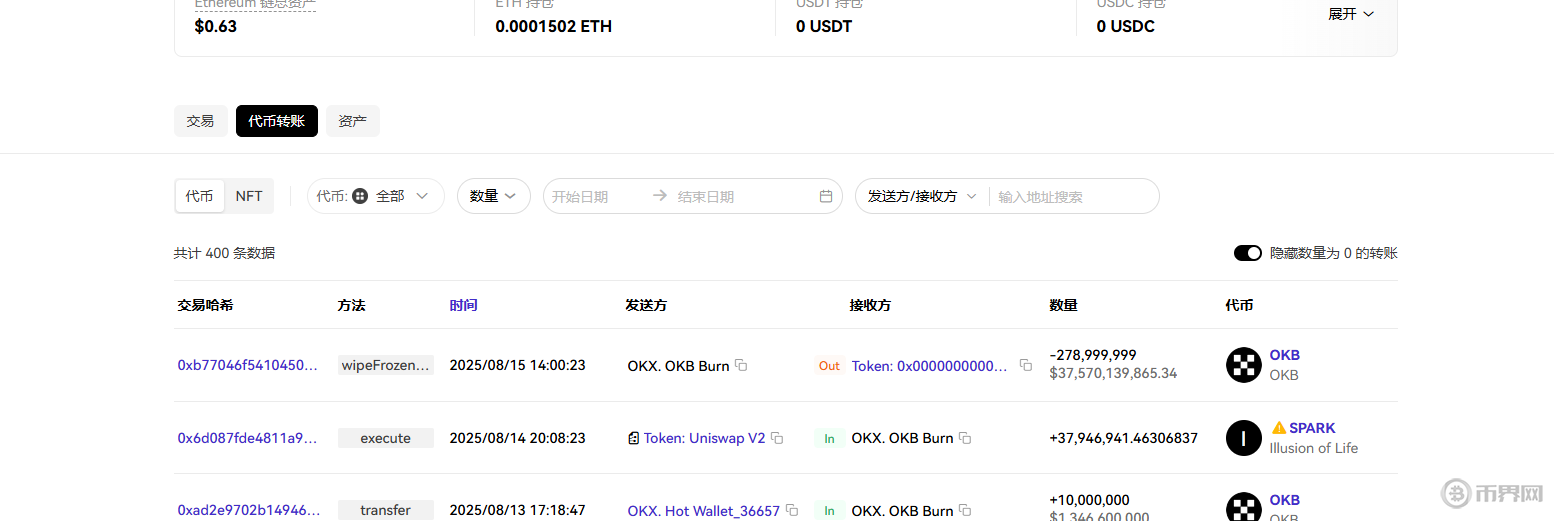Open the 代币: 全部 token filter dropdown
The width and height of the screenshot is (1554, 521).
(375, 196)
